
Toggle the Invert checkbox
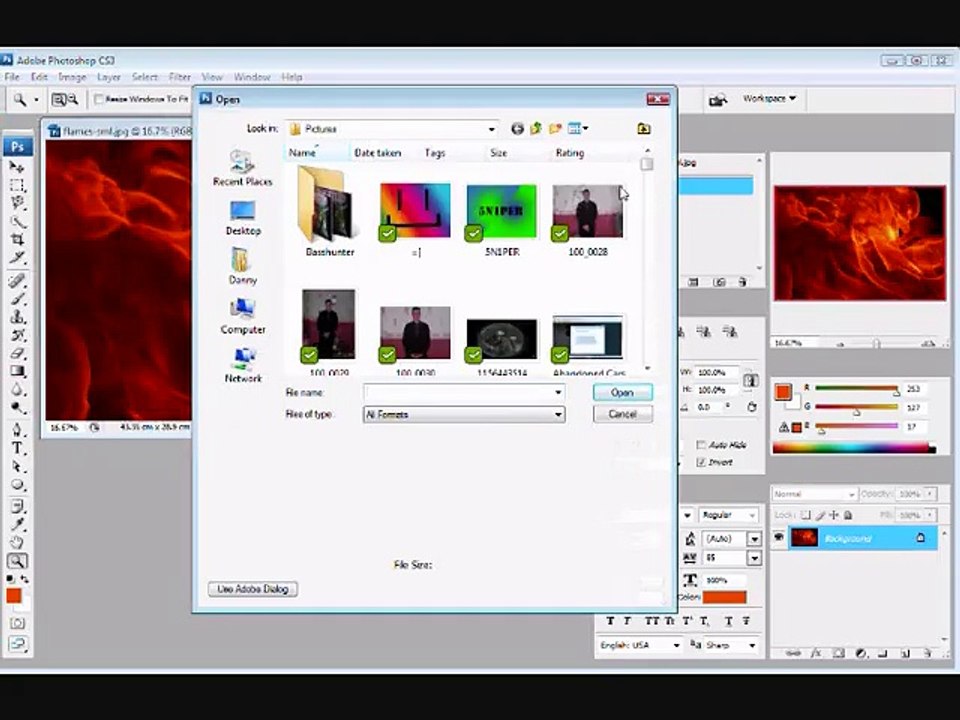[702, 462]
